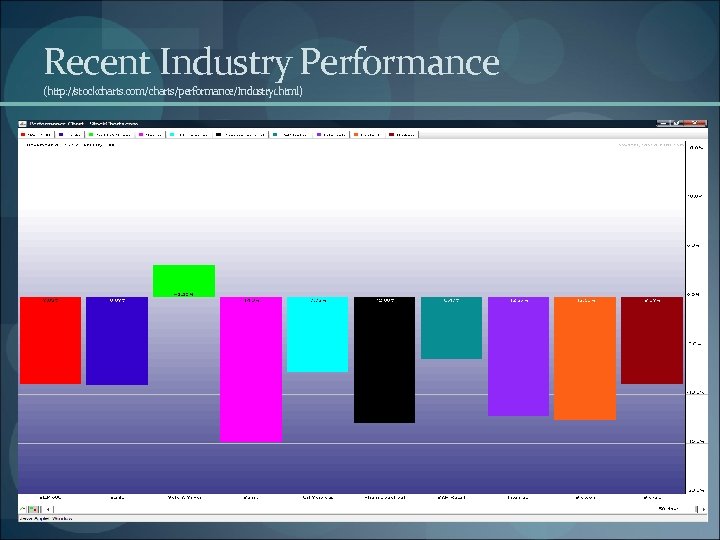The height and width of the screenshot is (540, 720).
Task: Maximize the Performance Chart window
Action: point(676,123)
